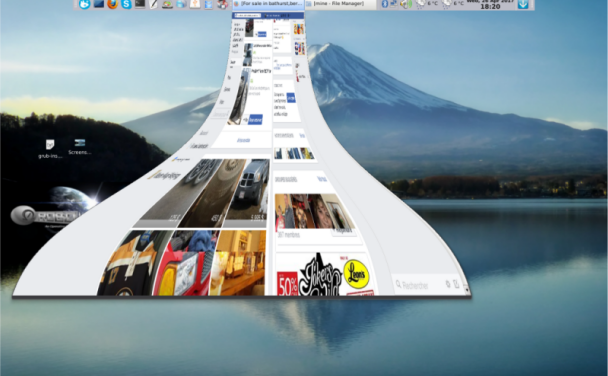Click the blue download arrow panel icon
This screenshot has height=376, width=608.
point(523,4)
